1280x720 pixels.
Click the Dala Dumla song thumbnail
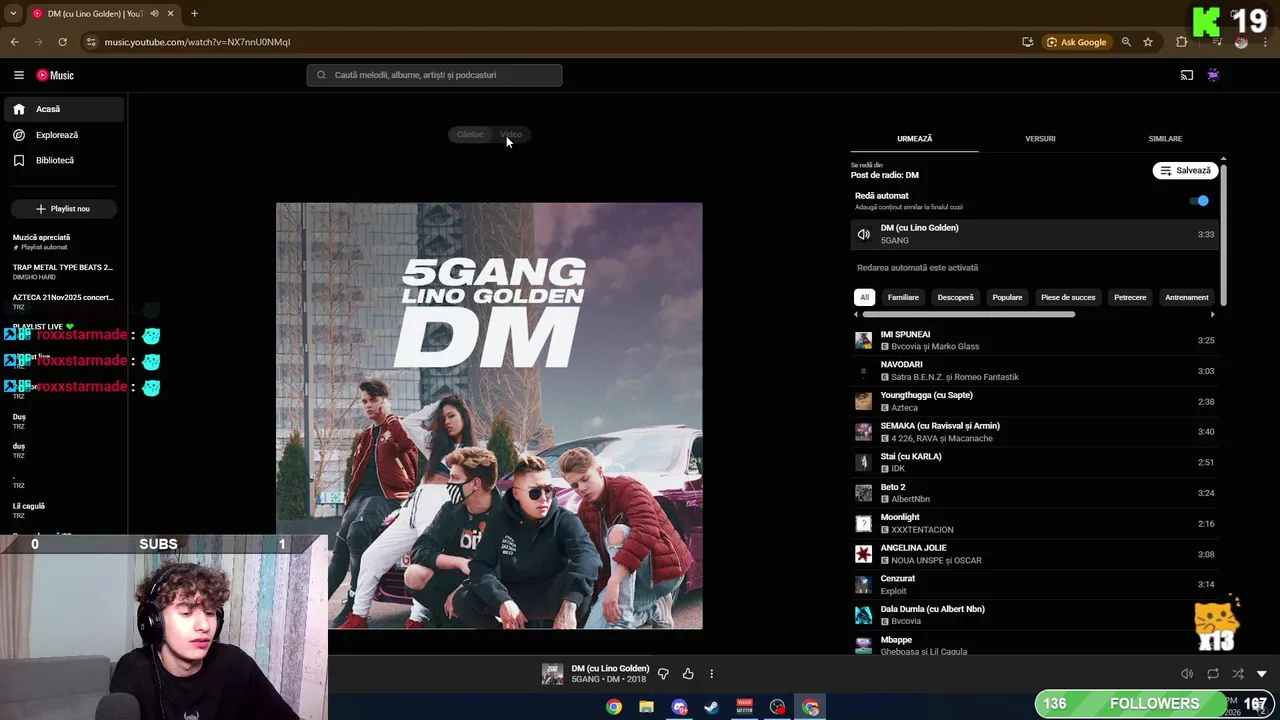[x=863, y=615]
